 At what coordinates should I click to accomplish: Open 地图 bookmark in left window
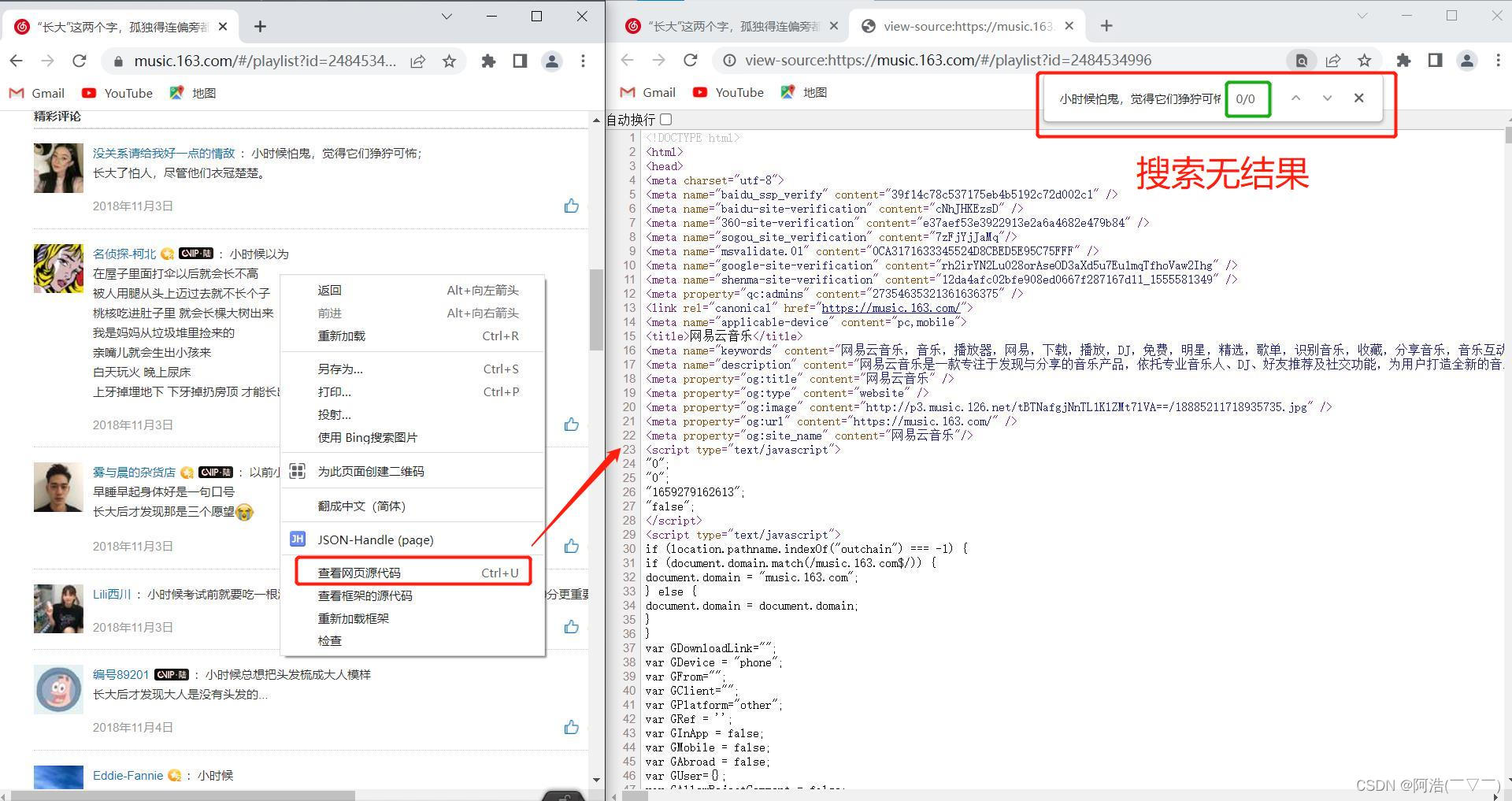click(193, 93)
